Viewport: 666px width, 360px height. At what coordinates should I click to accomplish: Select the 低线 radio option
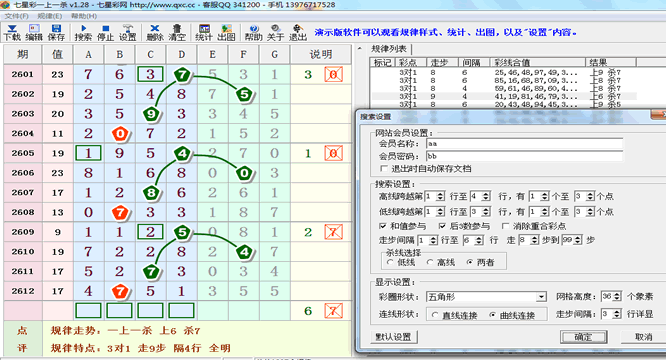tap(390, 262)
